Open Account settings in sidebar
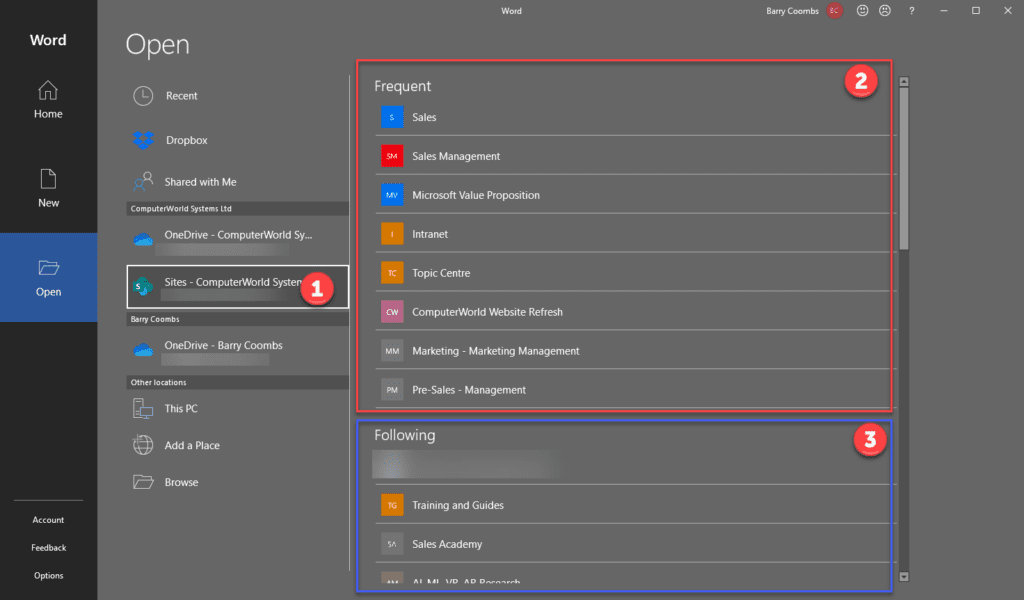Image resolution: width=1024 pixels, height=600 pixels. click(x=48, y=520)
